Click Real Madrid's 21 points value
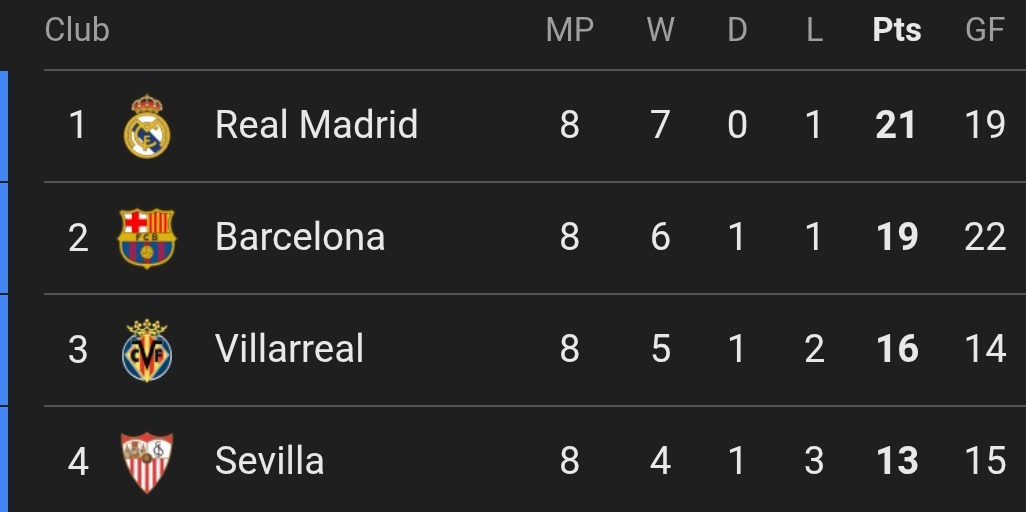This screenshot has height=512, width=1026. [897, 125]
